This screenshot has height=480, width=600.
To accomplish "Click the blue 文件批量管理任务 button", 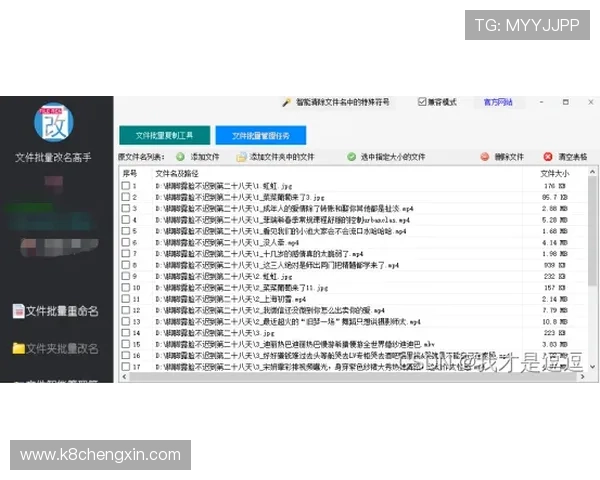I will point(261,135).
